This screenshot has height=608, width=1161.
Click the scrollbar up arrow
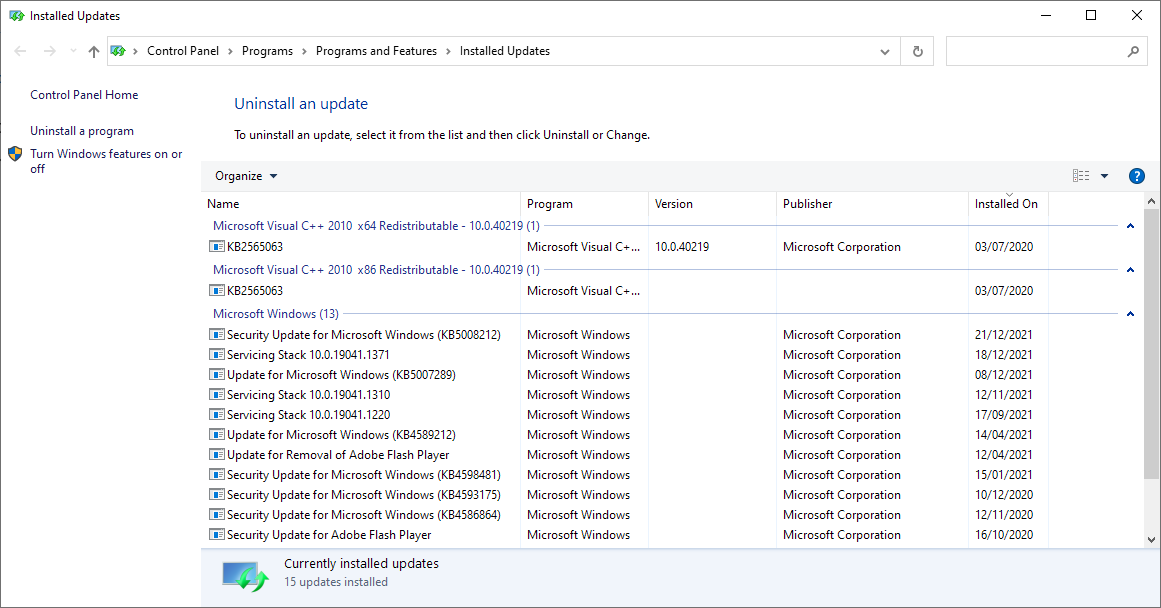1151,201
